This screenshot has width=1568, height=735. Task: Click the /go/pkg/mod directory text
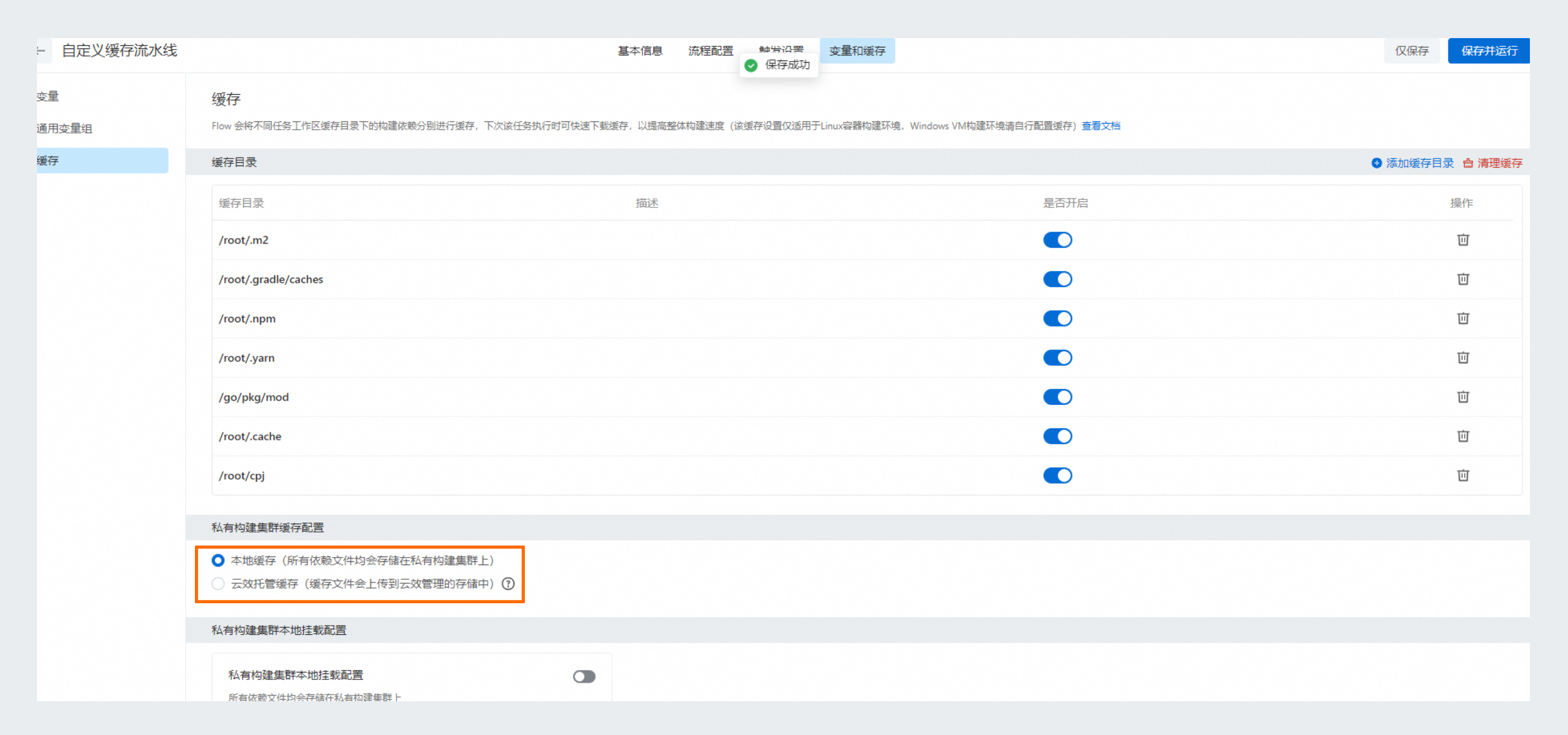coord(254,397)
